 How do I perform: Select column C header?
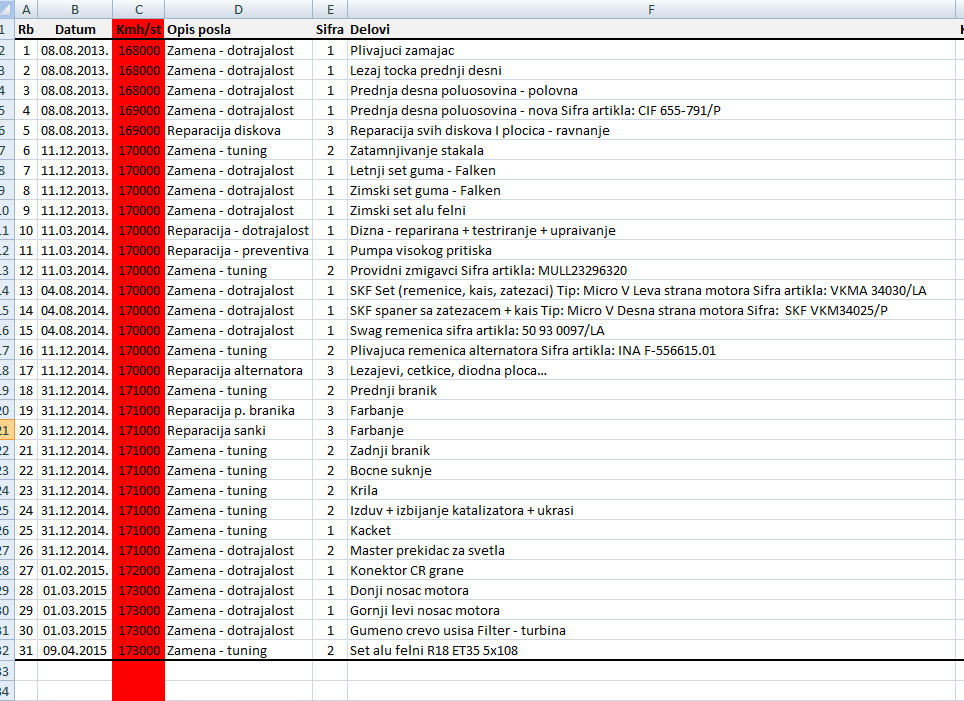(138, 9)
